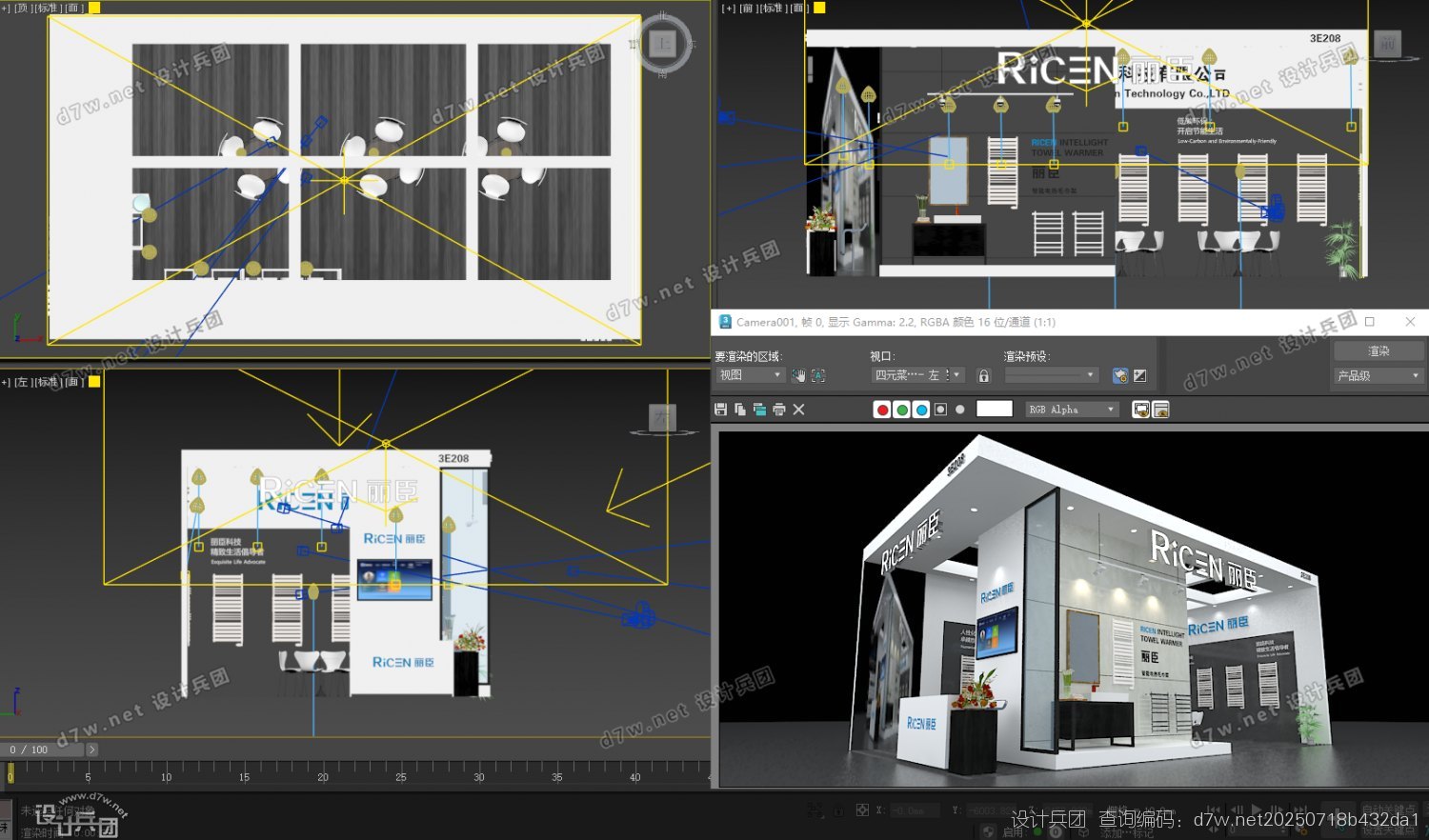Image resolution: width=1429 pixels, height=840 pixels.
Task: Click the yellow square in front viewport label
Action: point(819,8)
